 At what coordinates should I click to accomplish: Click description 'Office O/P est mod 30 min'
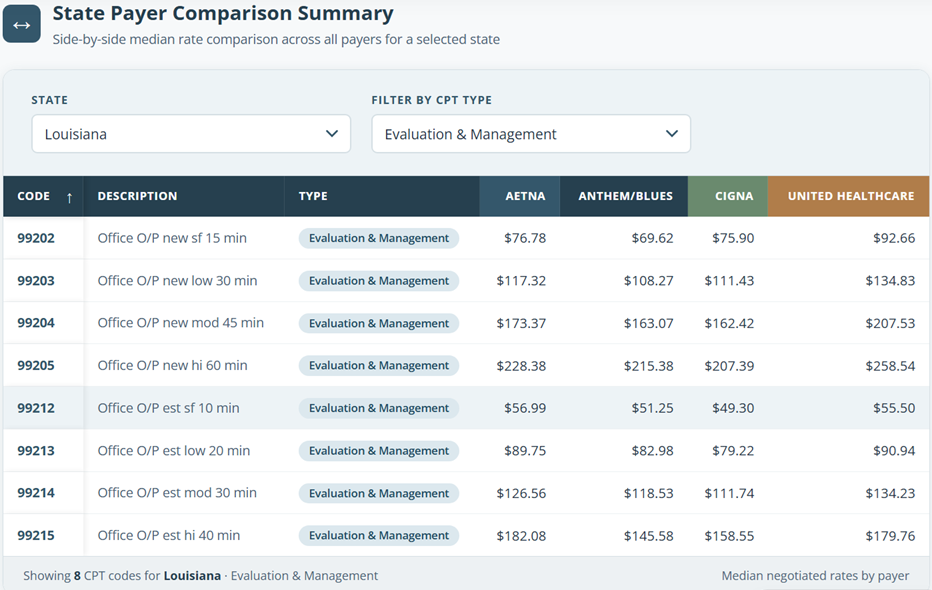(177, 493)
